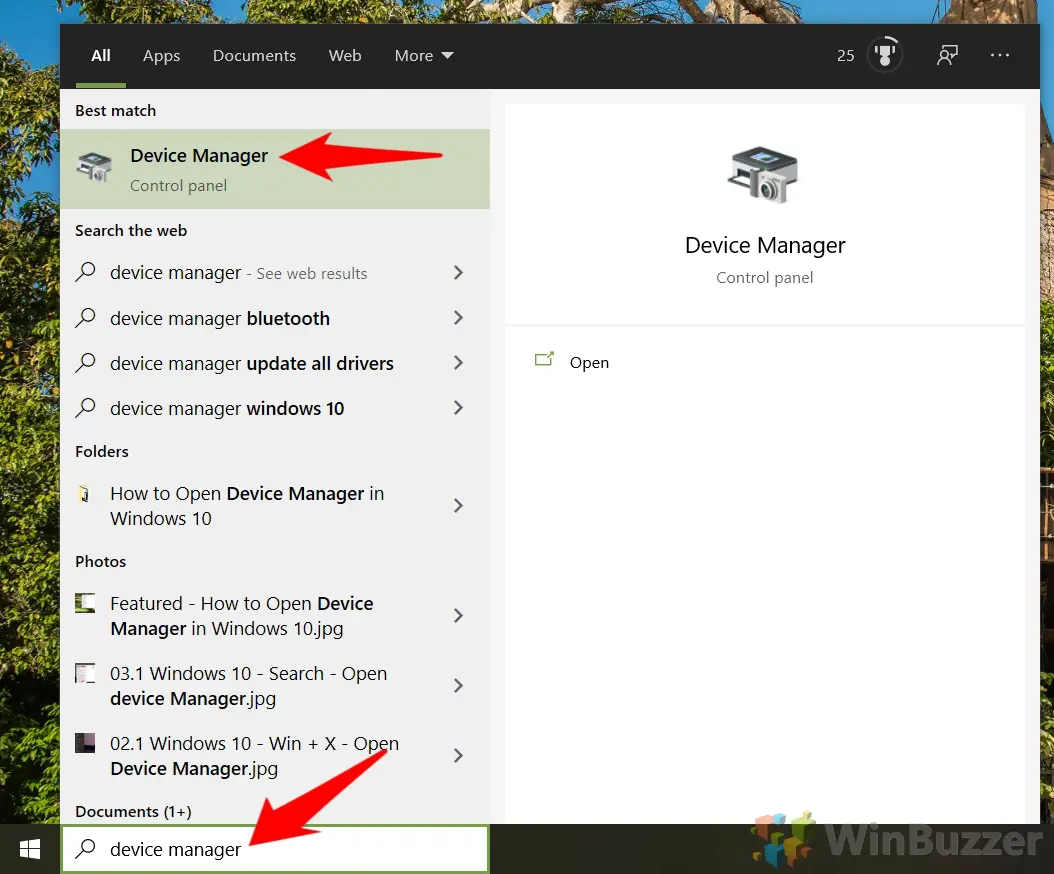Switch to the Apps tab
Image resolution: width=1054 pixels, height=874 pixels.
tap(161, 56)
